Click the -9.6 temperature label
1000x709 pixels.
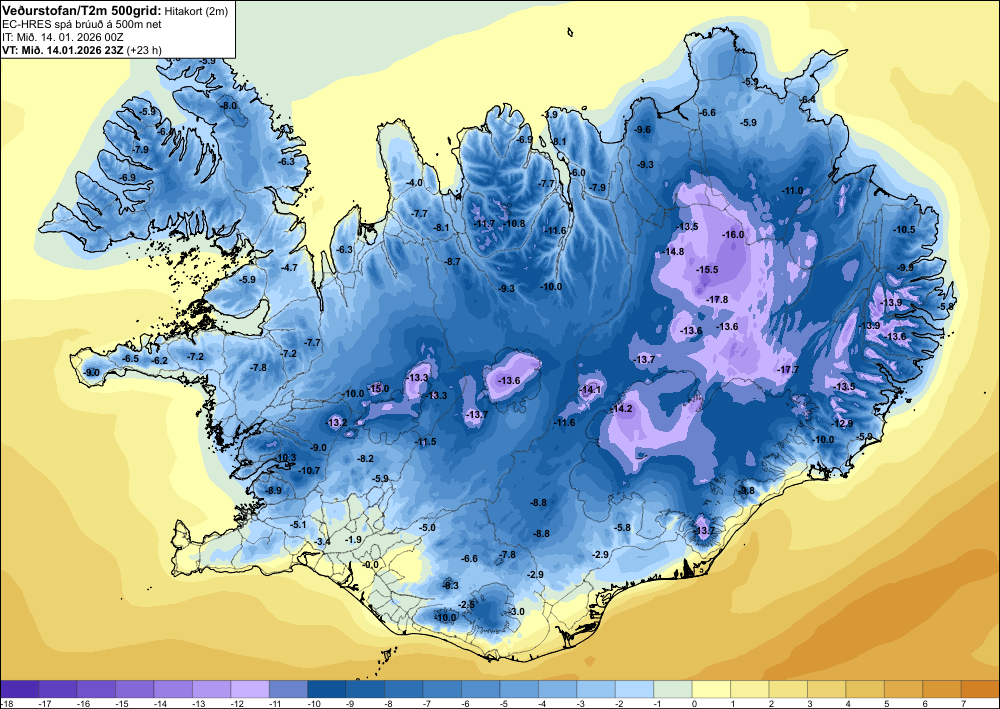(643, 129)
